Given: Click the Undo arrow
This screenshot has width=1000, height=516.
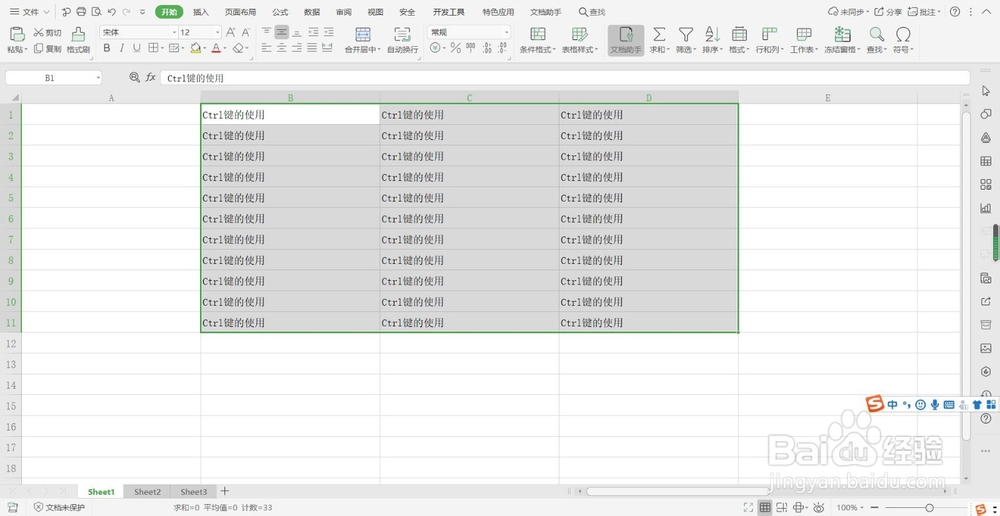Looking at the screenshot, I should 112,11.
